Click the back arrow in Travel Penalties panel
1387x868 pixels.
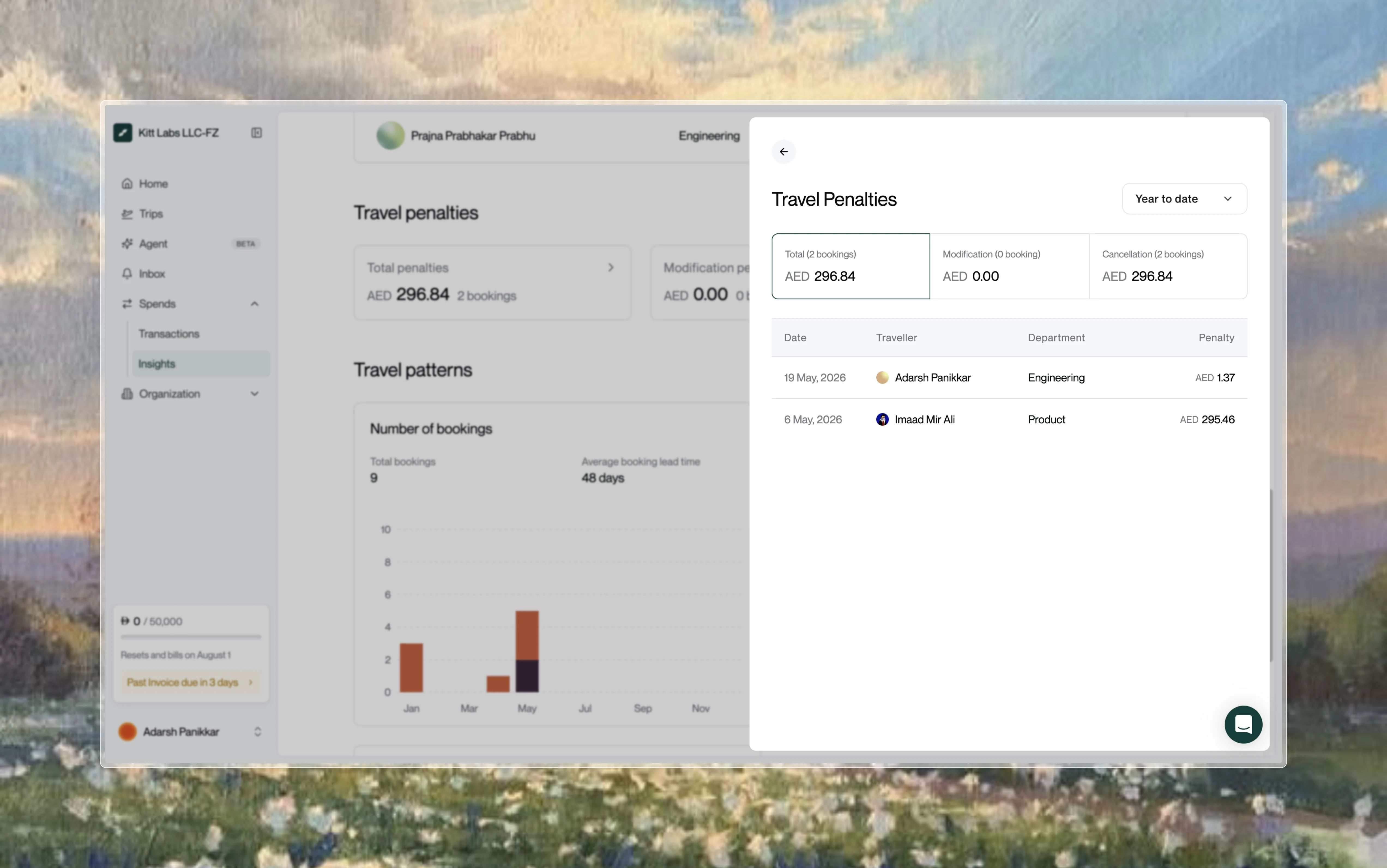click(784, 152)
